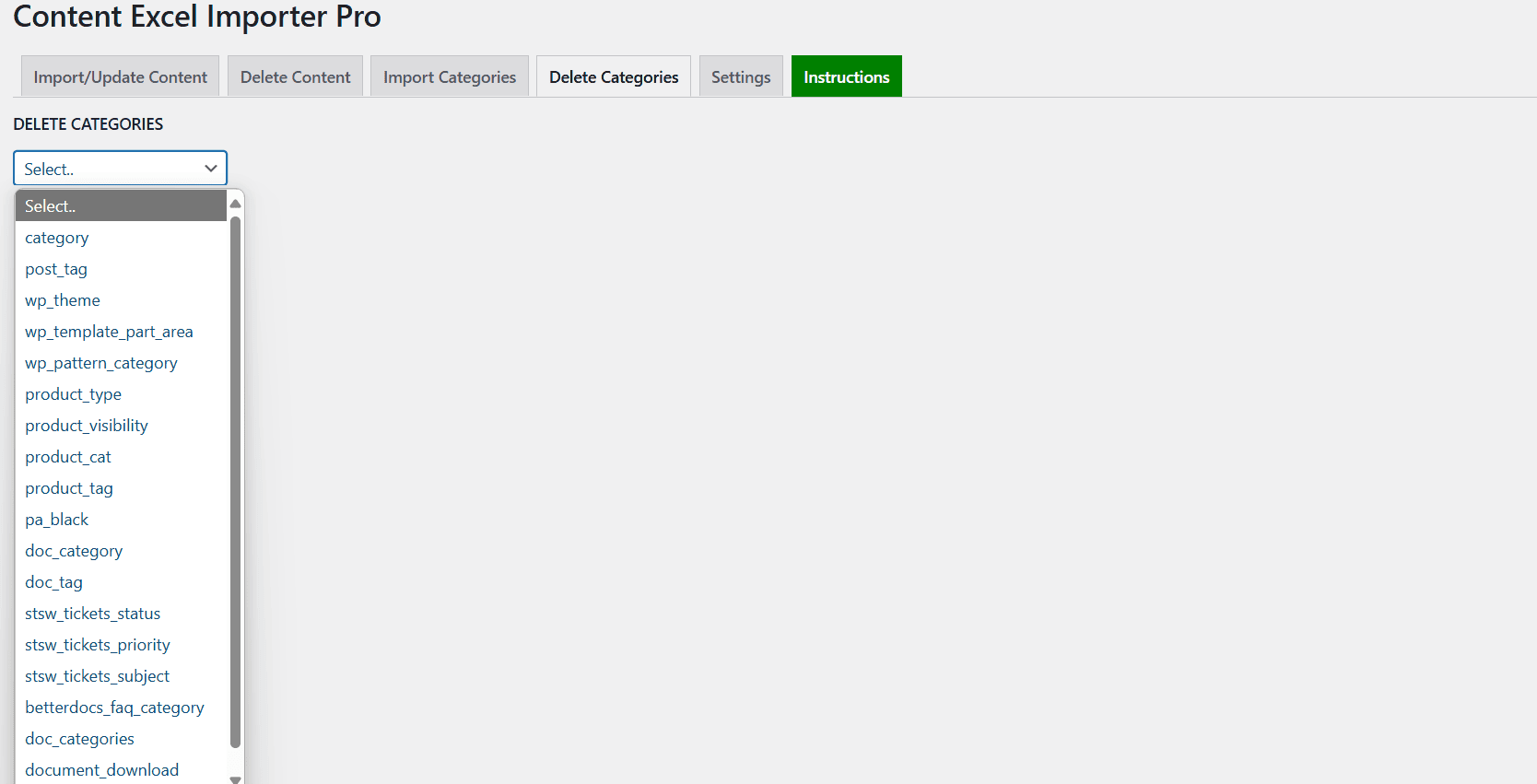Choose stsw_tickets_subject in the list
This screenshot has height=784, width=1537.
coord(121,676)
